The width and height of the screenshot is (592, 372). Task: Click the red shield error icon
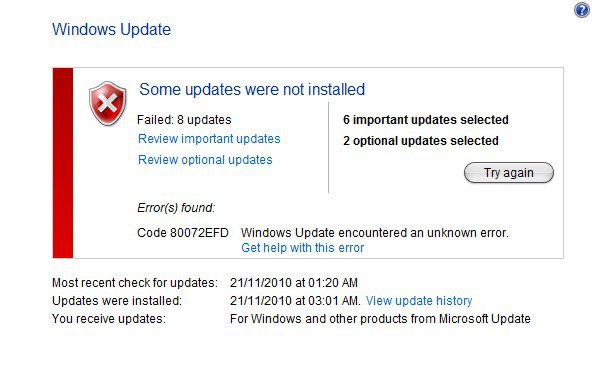(x=108, y=103)
